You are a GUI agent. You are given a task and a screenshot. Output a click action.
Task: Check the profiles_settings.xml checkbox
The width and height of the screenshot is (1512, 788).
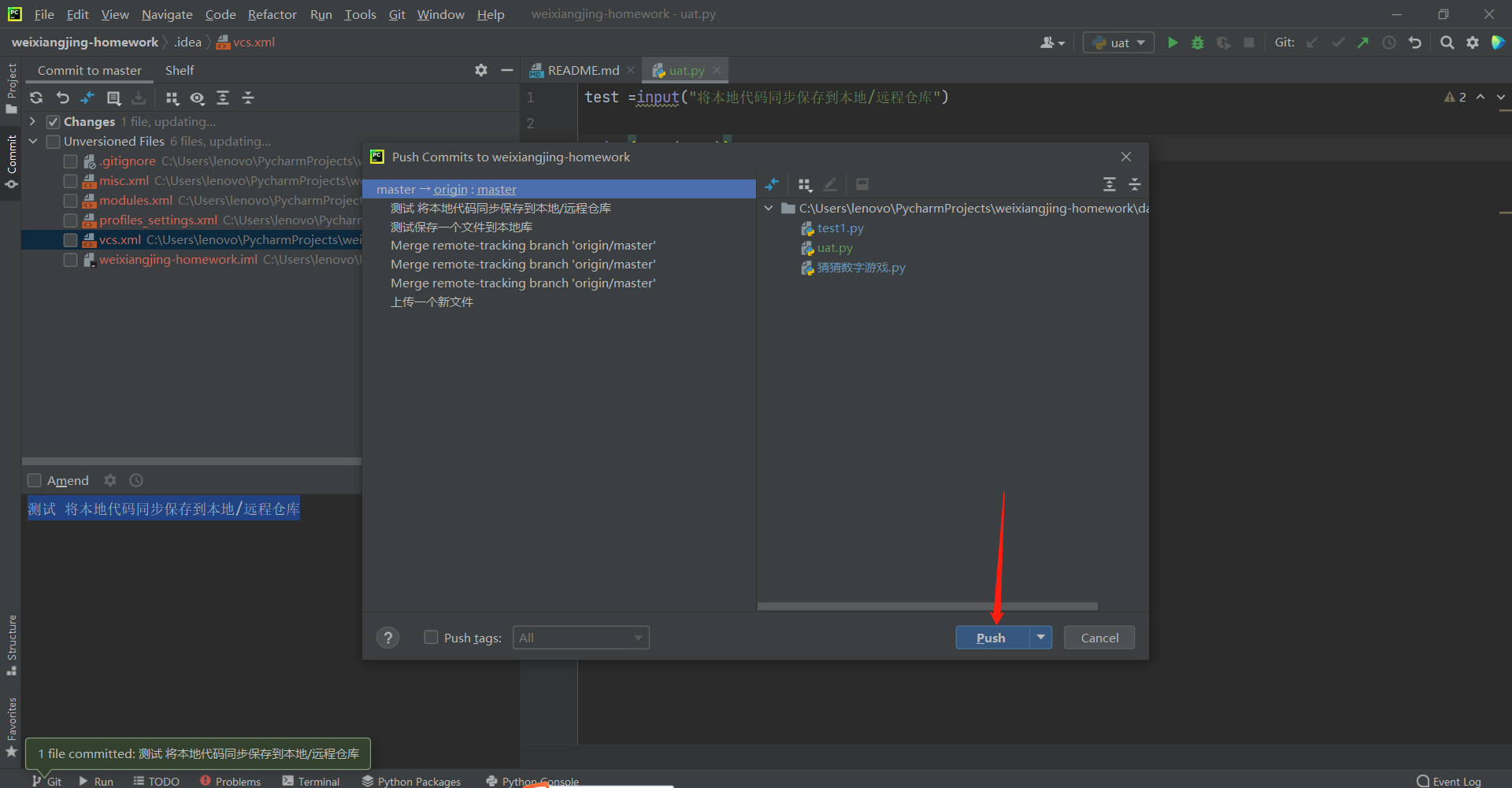[x=70, y=220]
